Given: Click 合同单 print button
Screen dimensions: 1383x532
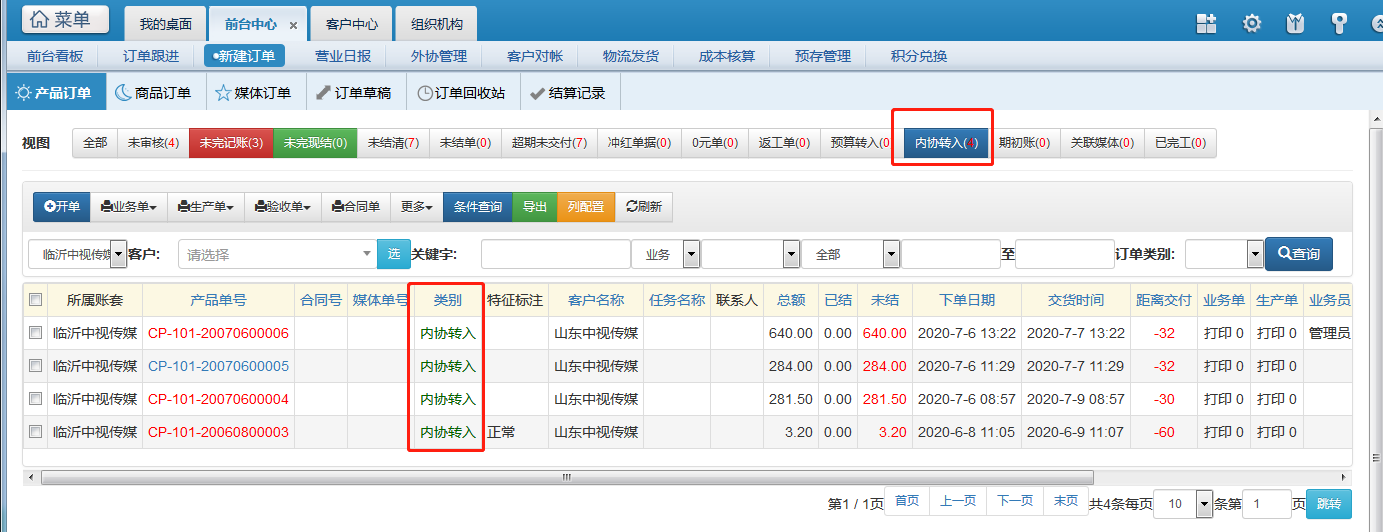Looking at the screenshot, I should pyautogui.click(x=355, y=207).
